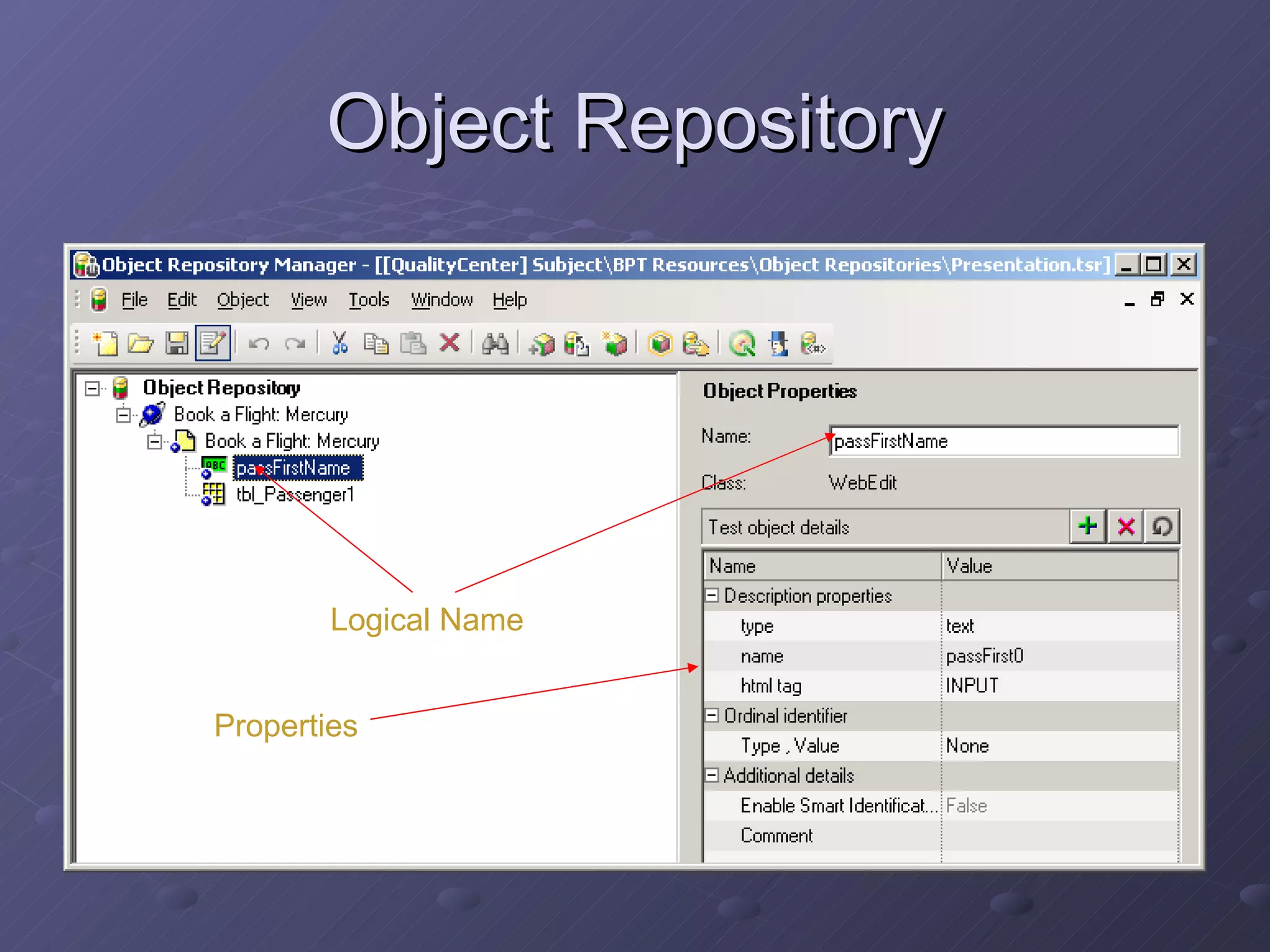The width and height of the screenshot is (1270, 952).
Task: Select the browser Book a Flight: Mercury item
Action: [260, 415]
